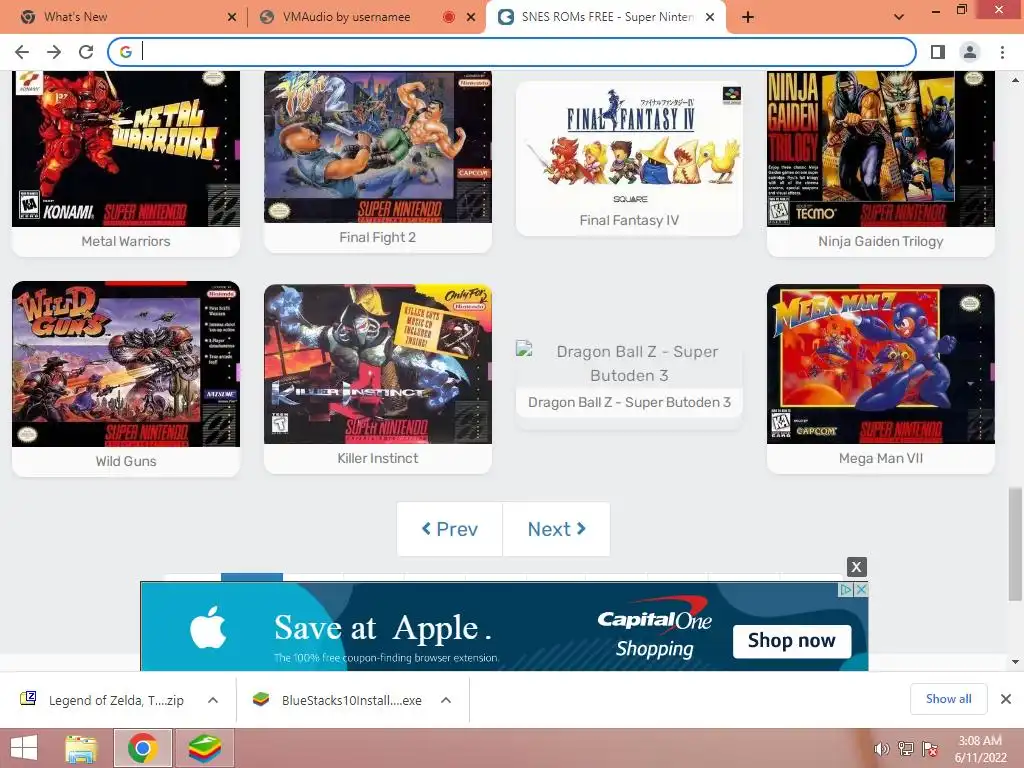Go back using the browser back arrow
Screen dimensions: 1024x768
[x=22, y=52]
